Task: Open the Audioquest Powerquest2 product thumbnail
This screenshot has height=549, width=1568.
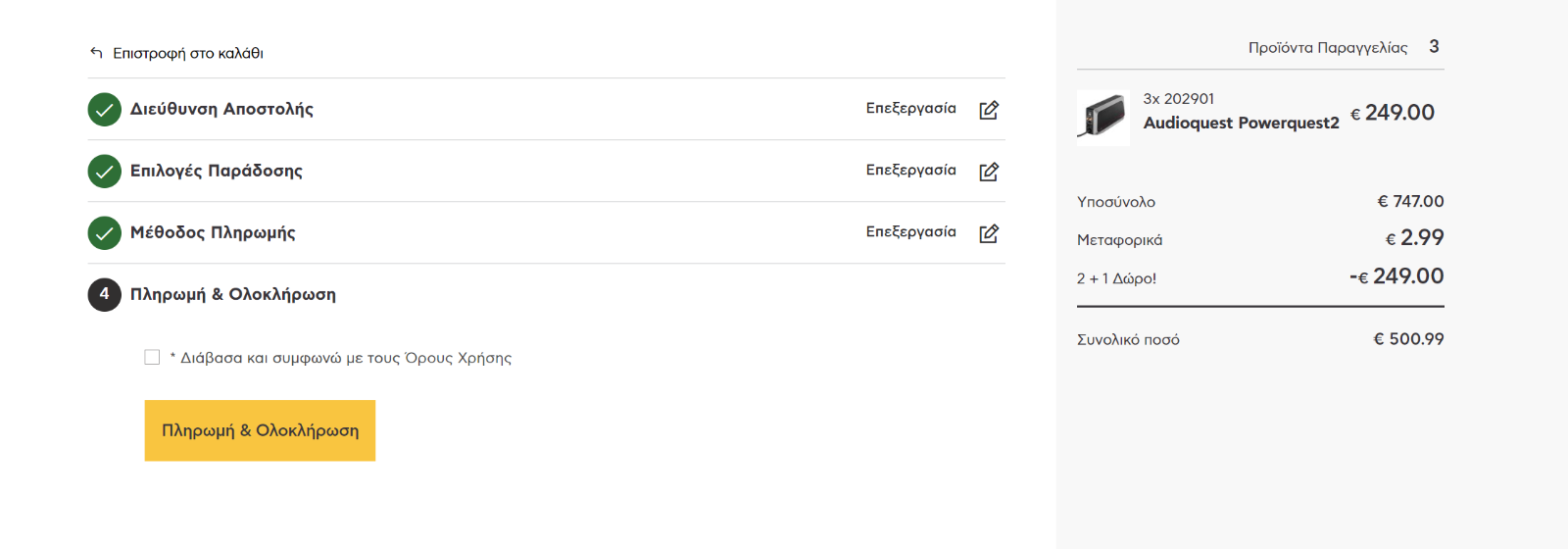Action: [x=1103, y=117]
